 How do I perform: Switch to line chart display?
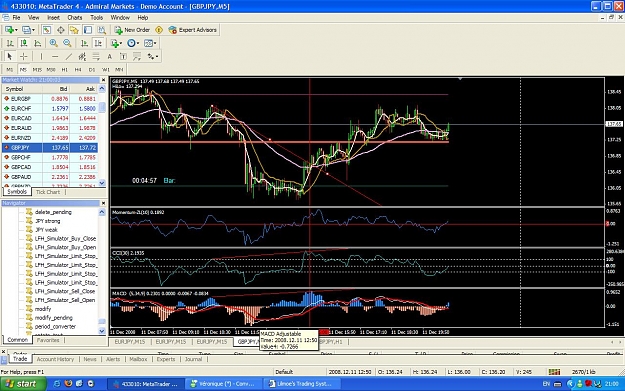click(x=37, y=43)
